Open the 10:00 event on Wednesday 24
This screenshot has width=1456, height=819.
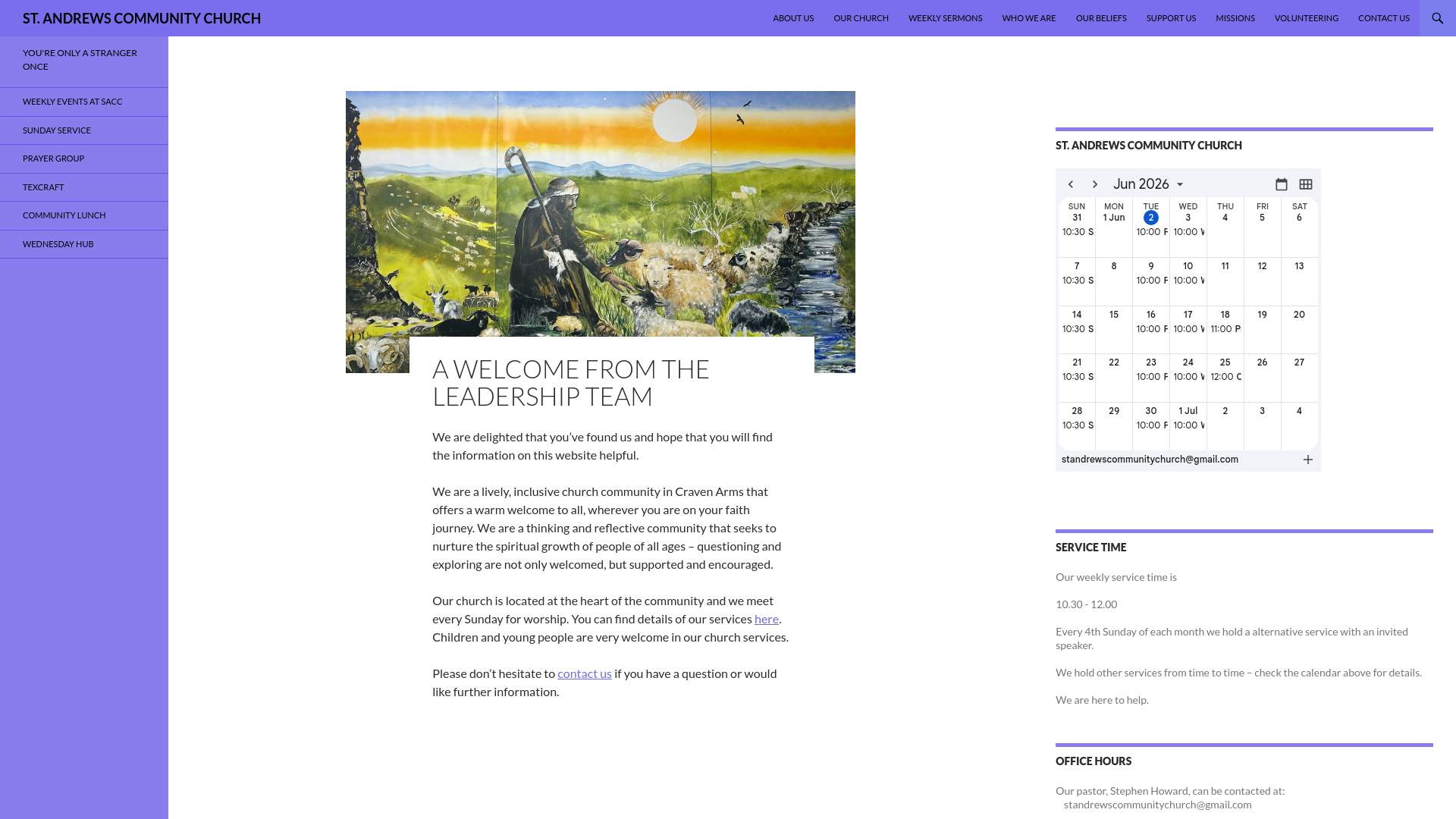pos(1188,377)
